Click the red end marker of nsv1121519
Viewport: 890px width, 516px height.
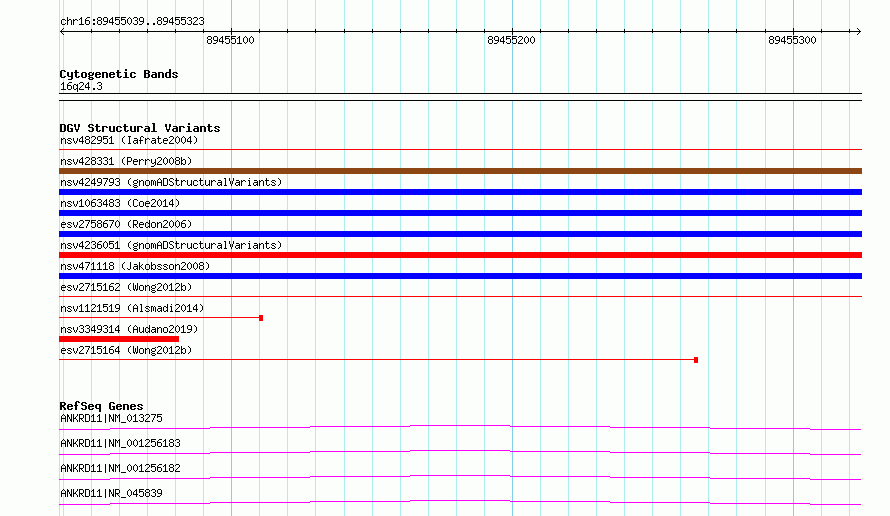tap(261, 318)
